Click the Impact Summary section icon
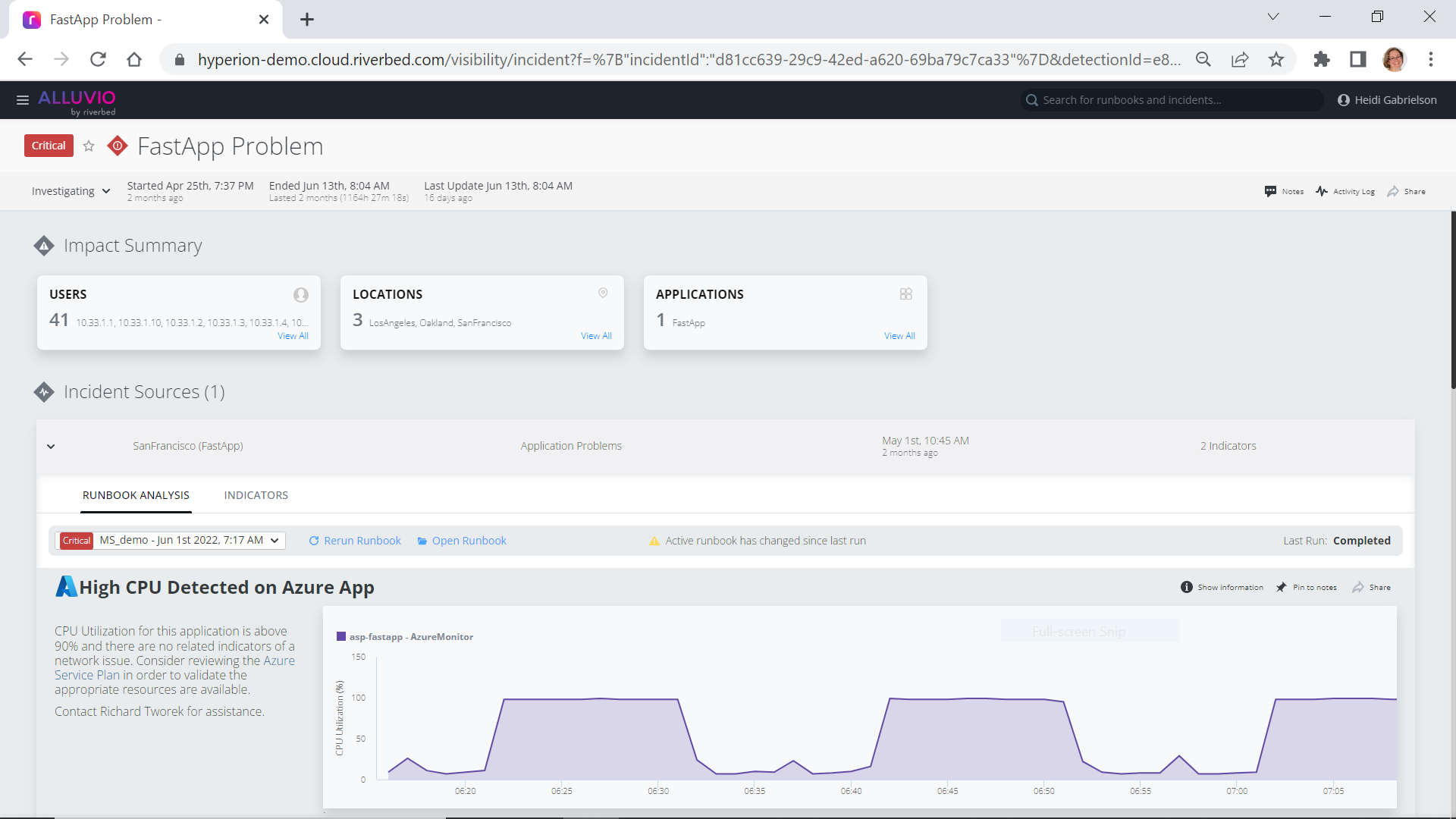Viewport: 1456px width, 819px height. (x=44, y=246)
